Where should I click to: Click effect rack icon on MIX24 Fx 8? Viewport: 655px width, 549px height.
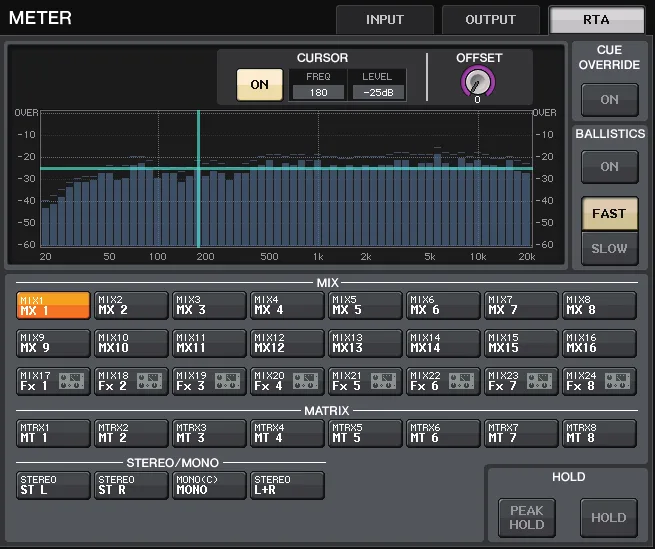(618, 381)
